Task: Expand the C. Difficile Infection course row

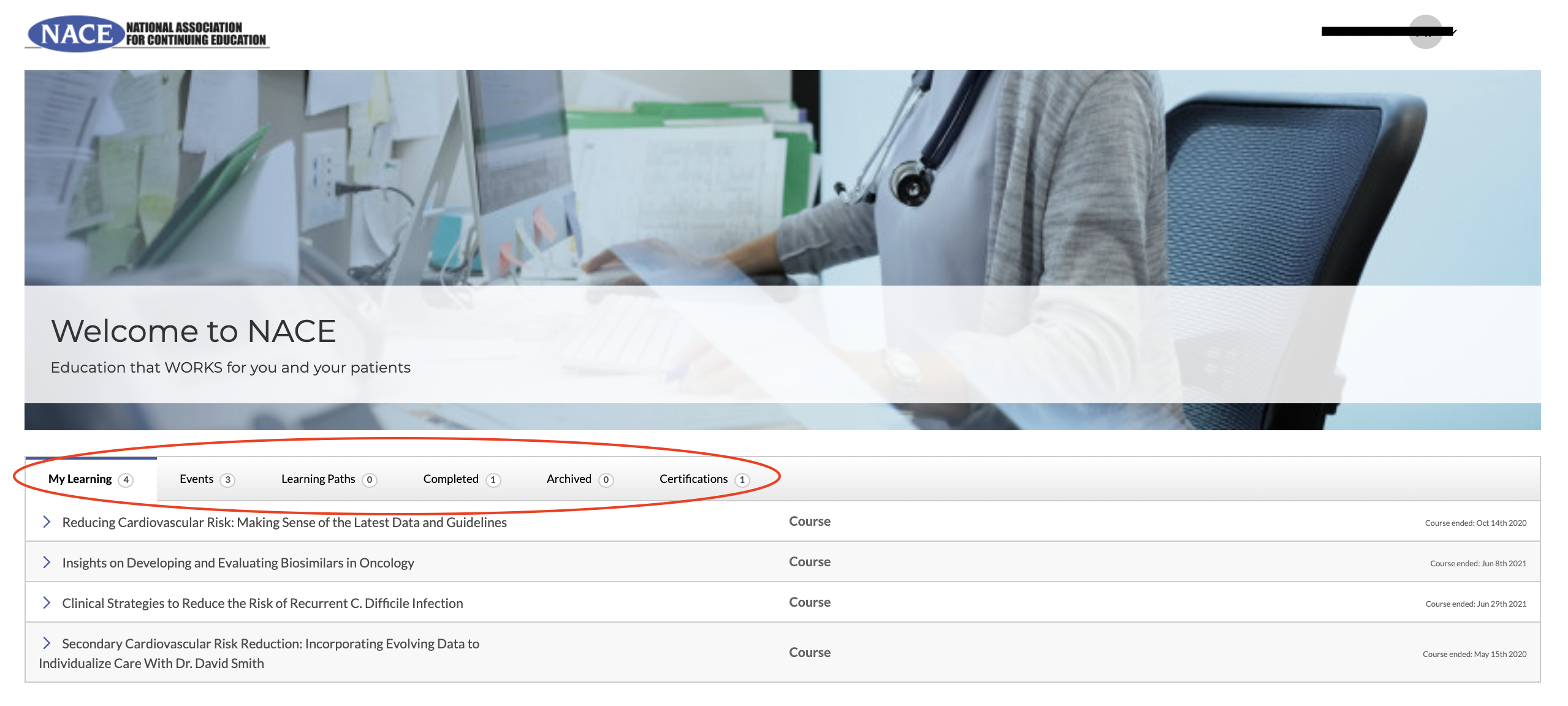Action: click(47, 602)
